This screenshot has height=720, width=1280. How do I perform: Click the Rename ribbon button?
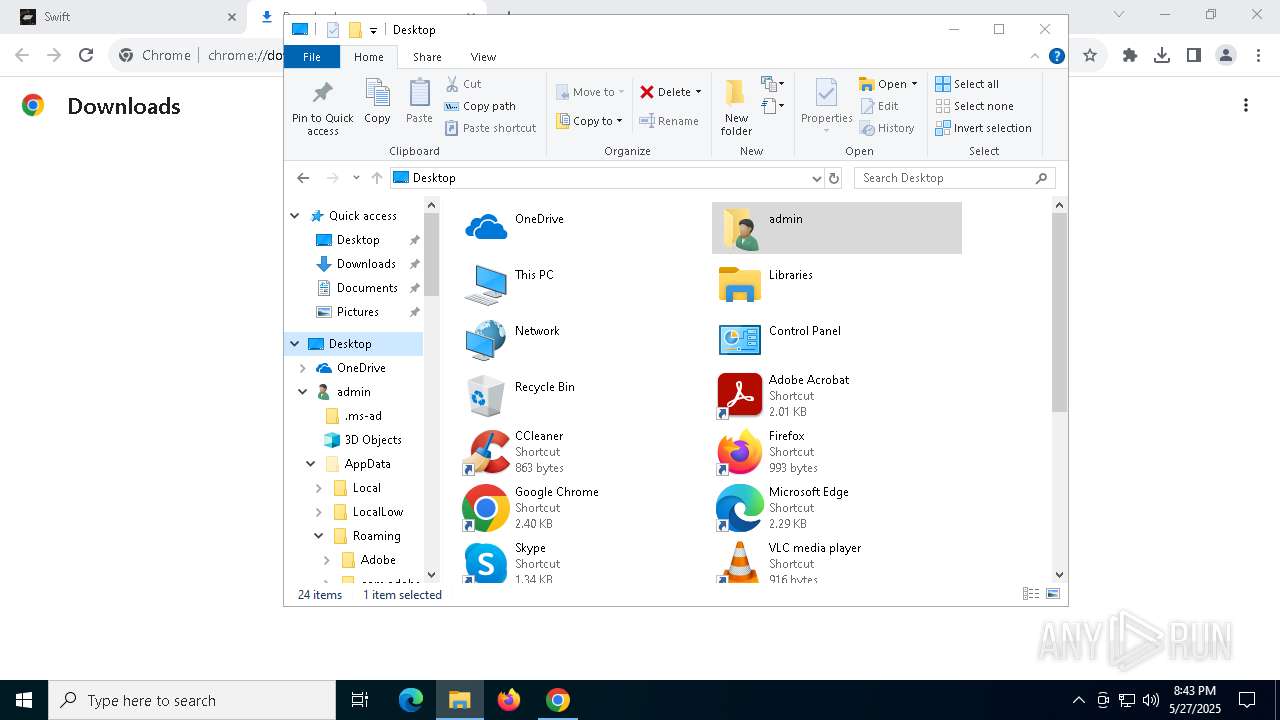[x=669, y=121]
